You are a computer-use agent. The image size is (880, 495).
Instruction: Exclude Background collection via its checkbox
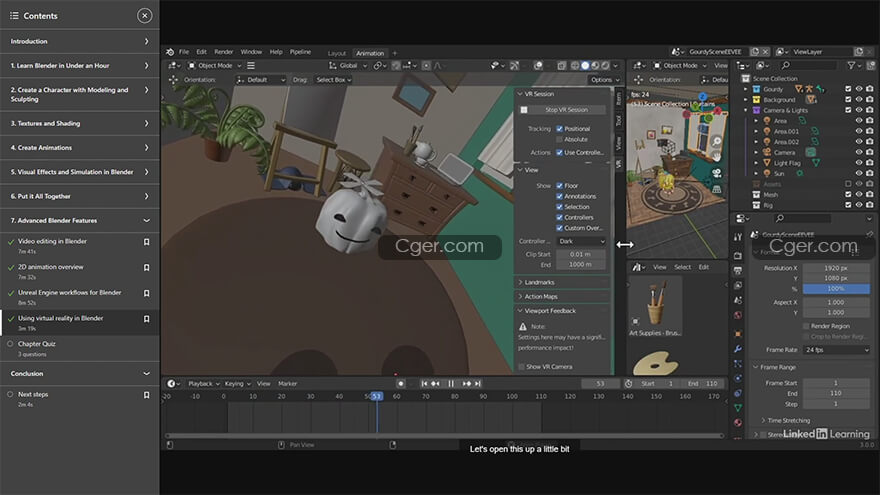[848, 99]
